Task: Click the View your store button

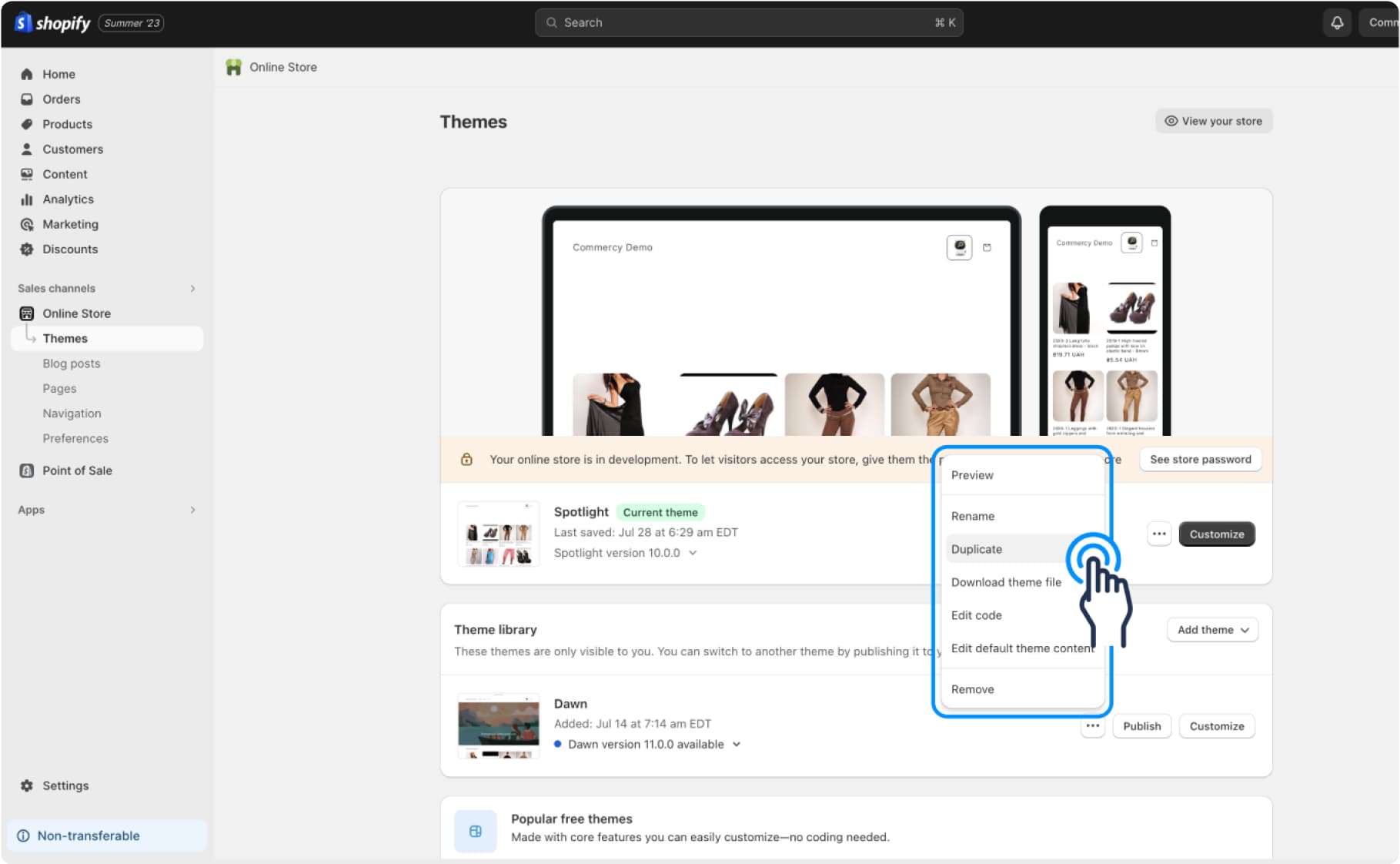Action: point(1213,121)
